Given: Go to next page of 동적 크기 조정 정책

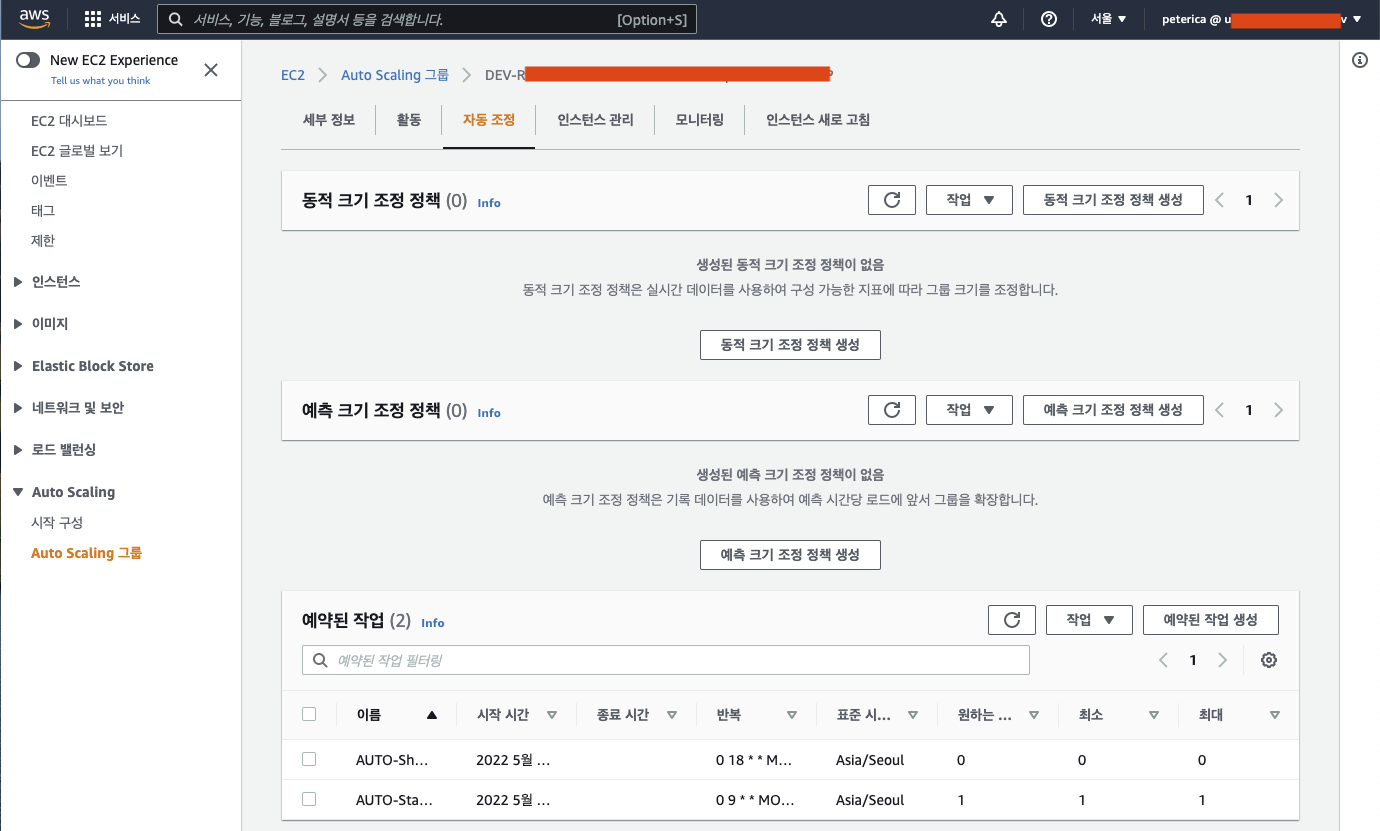Looking at the screenshot, I should [x=1279, y=200].
